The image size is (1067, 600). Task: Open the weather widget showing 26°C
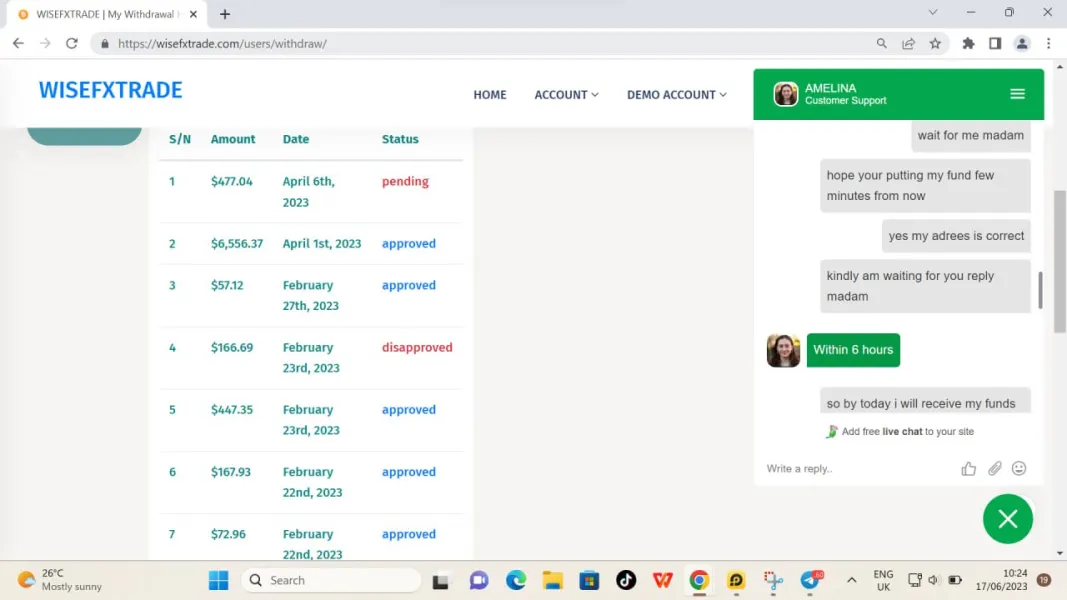(x=60, y=580)
